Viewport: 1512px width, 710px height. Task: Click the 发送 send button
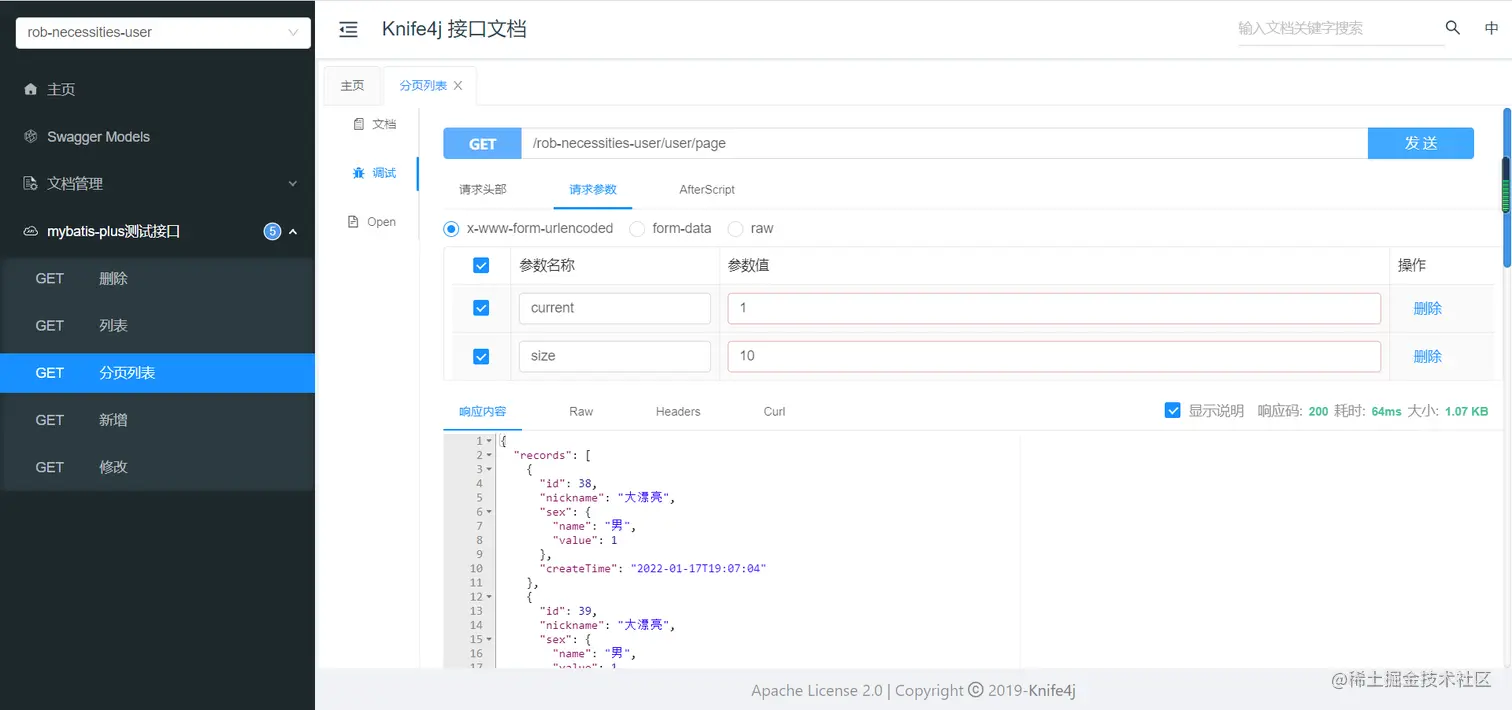[x=1421, y=143]
